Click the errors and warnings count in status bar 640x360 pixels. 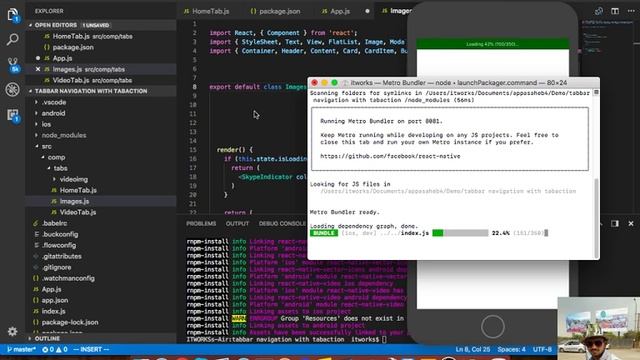coord(55,349)
